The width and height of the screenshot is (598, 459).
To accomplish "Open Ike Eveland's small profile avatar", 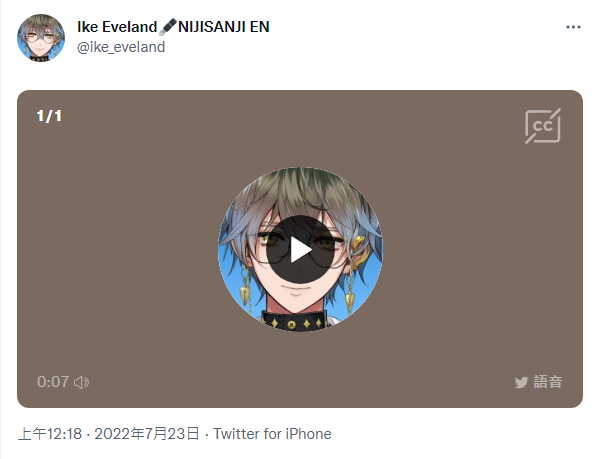I will click(x=41, y=38).
